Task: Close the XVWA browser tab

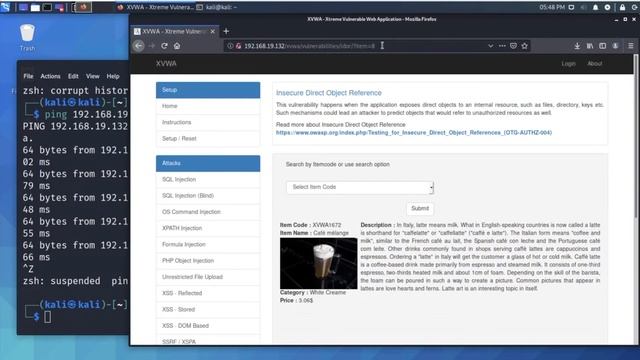Action: coord(213,31)
